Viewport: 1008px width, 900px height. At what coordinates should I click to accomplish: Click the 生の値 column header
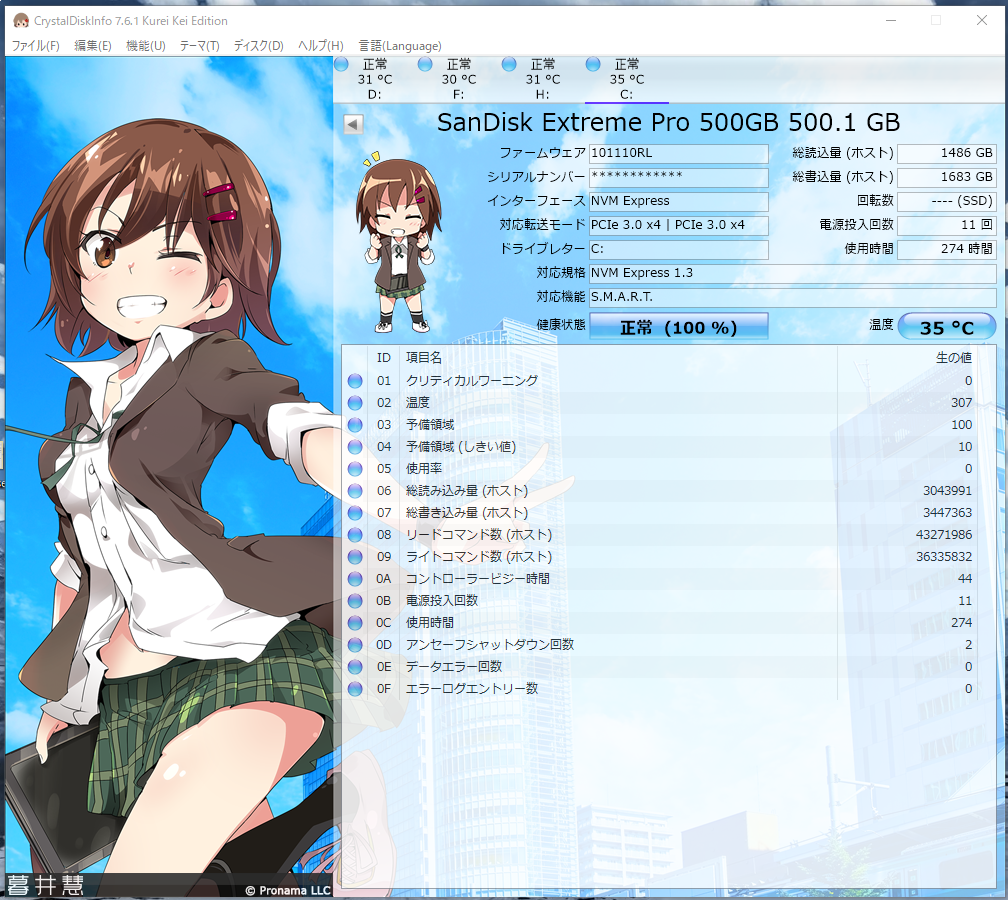click(x=954, y=357)
